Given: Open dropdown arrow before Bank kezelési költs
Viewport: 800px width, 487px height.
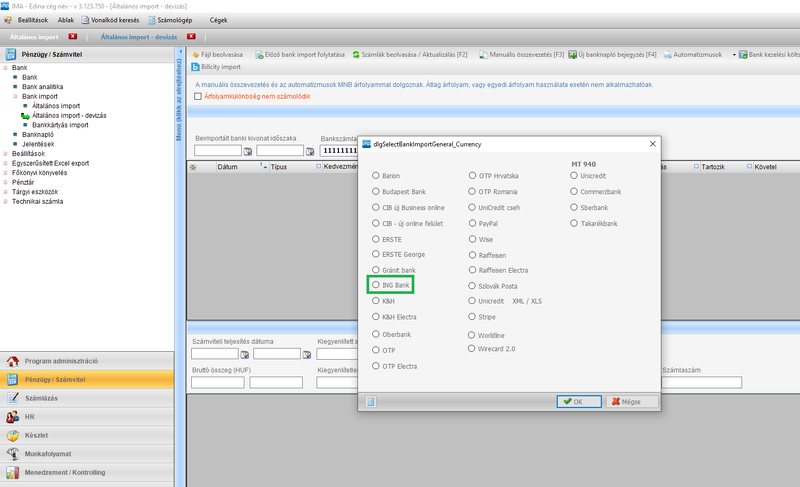Looking at the screenshot, I should tap(734, 55).
